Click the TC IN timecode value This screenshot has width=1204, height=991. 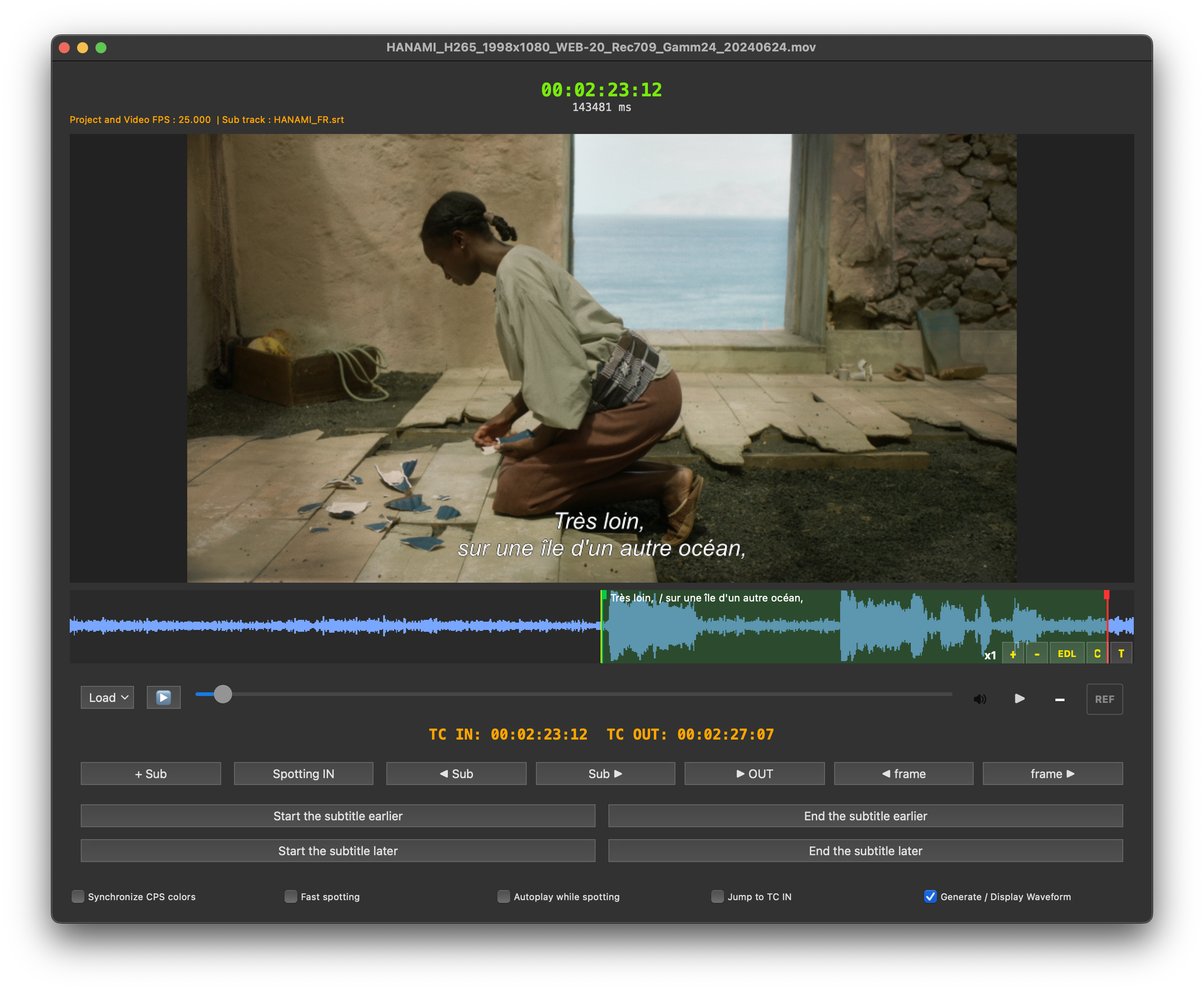tap(539, 735)
